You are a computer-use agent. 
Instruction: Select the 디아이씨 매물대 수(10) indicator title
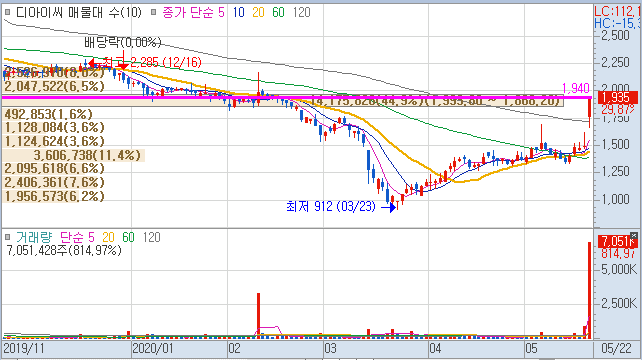tap(79, 12)
